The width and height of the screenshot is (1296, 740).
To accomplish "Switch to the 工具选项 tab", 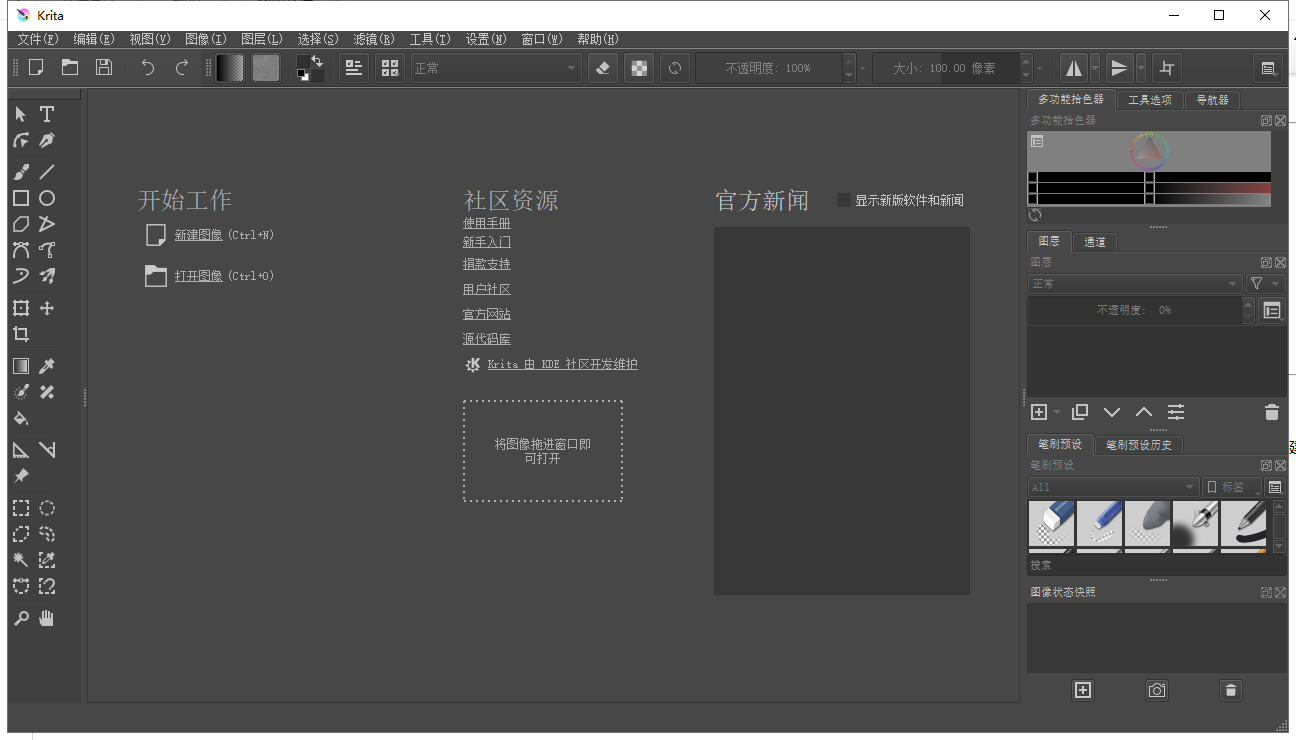I will point(1149,100).
